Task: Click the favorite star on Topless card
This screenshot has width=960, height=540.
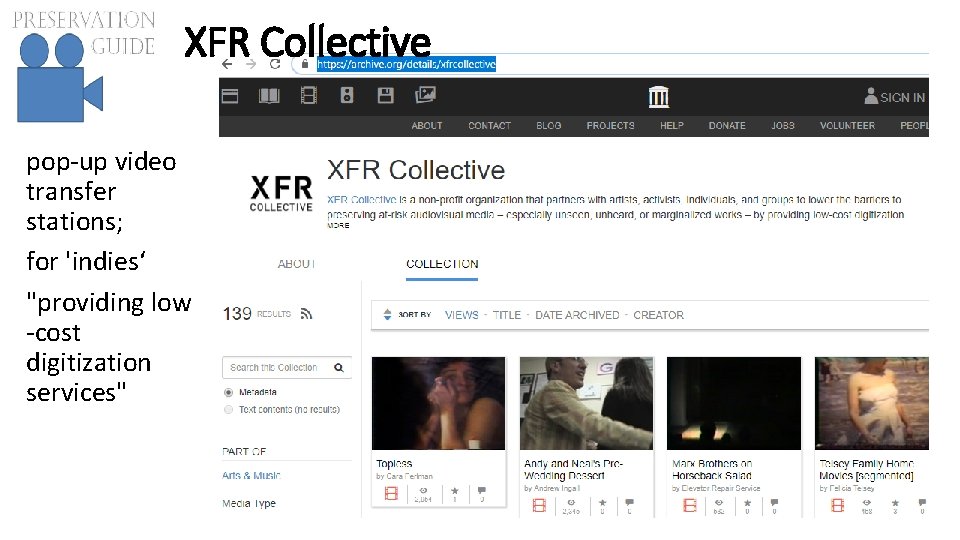Action: pos(454,490)
